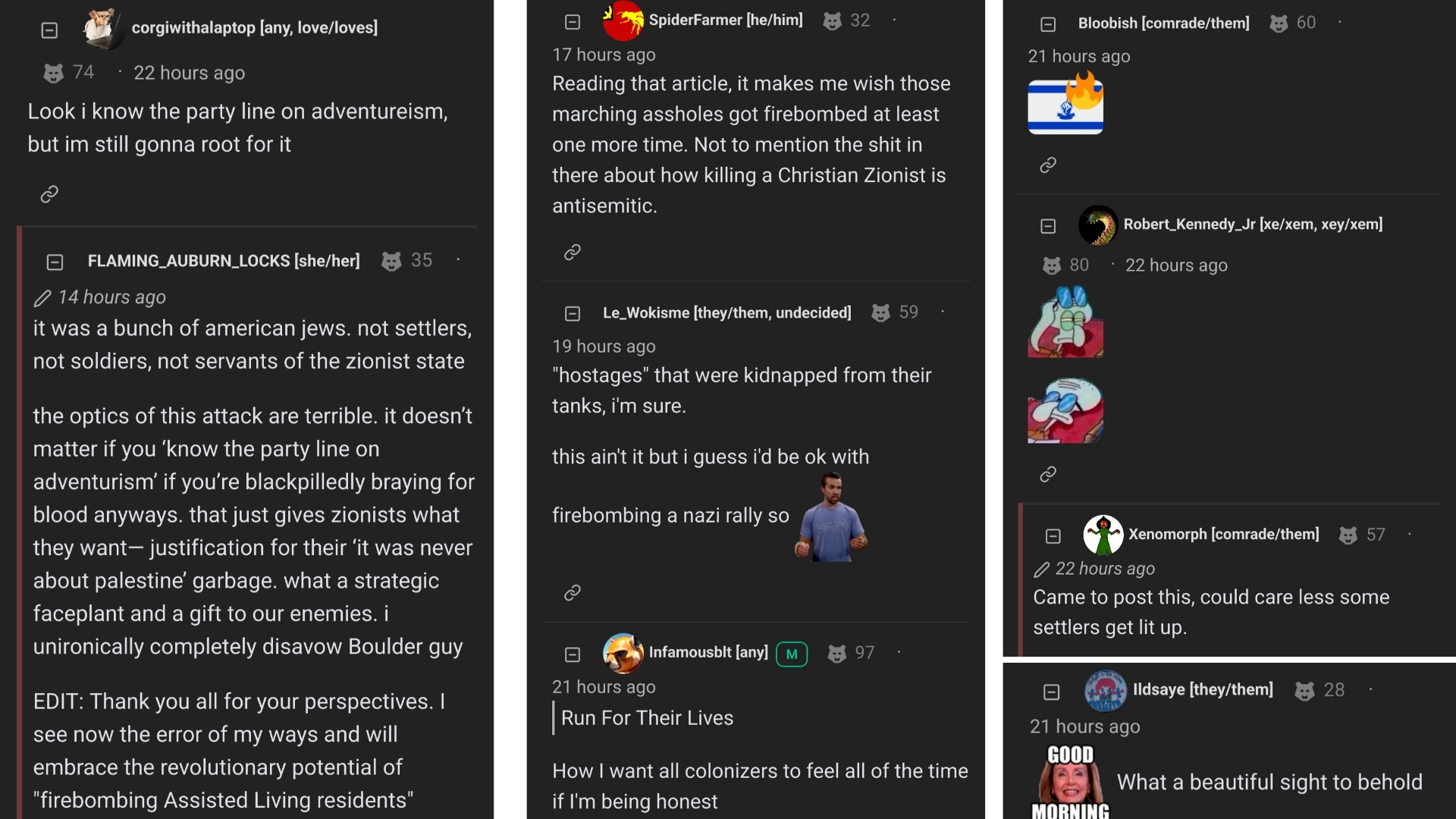Click the green M moderator badge
Viewport: 1456px width, 819px height.
[792, 654]
